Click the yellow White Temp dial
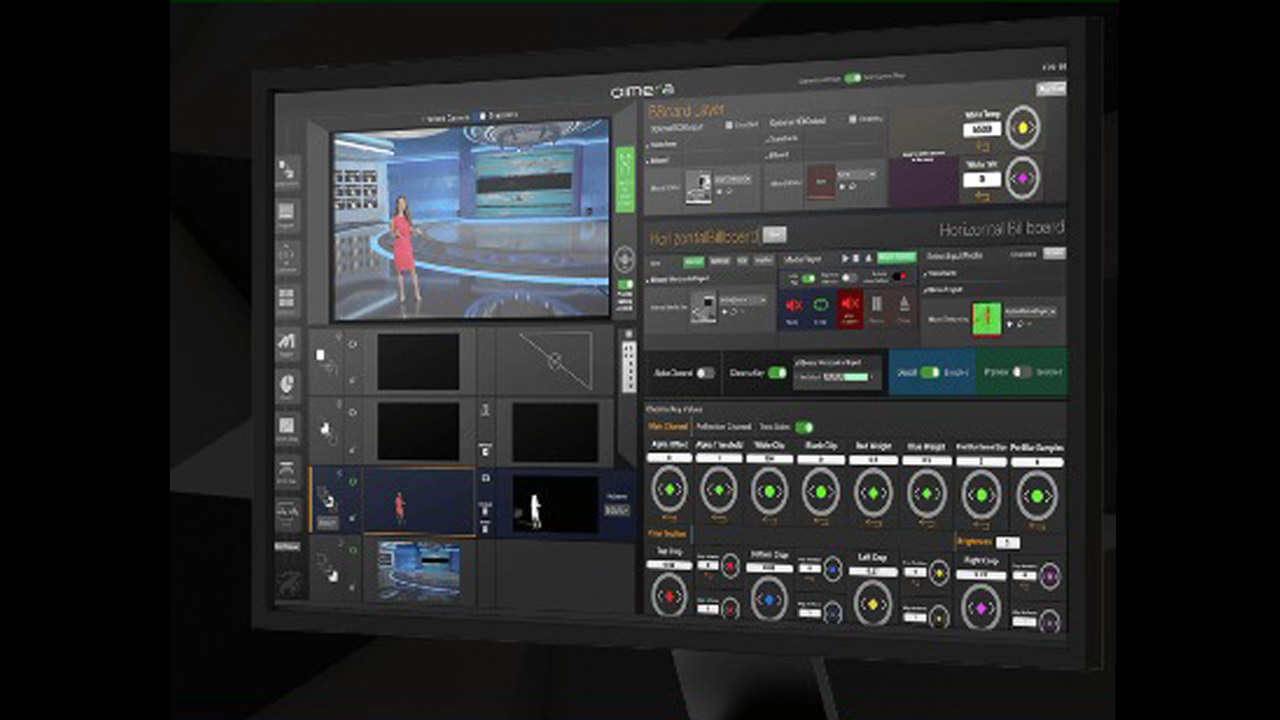 (1022, 128)
